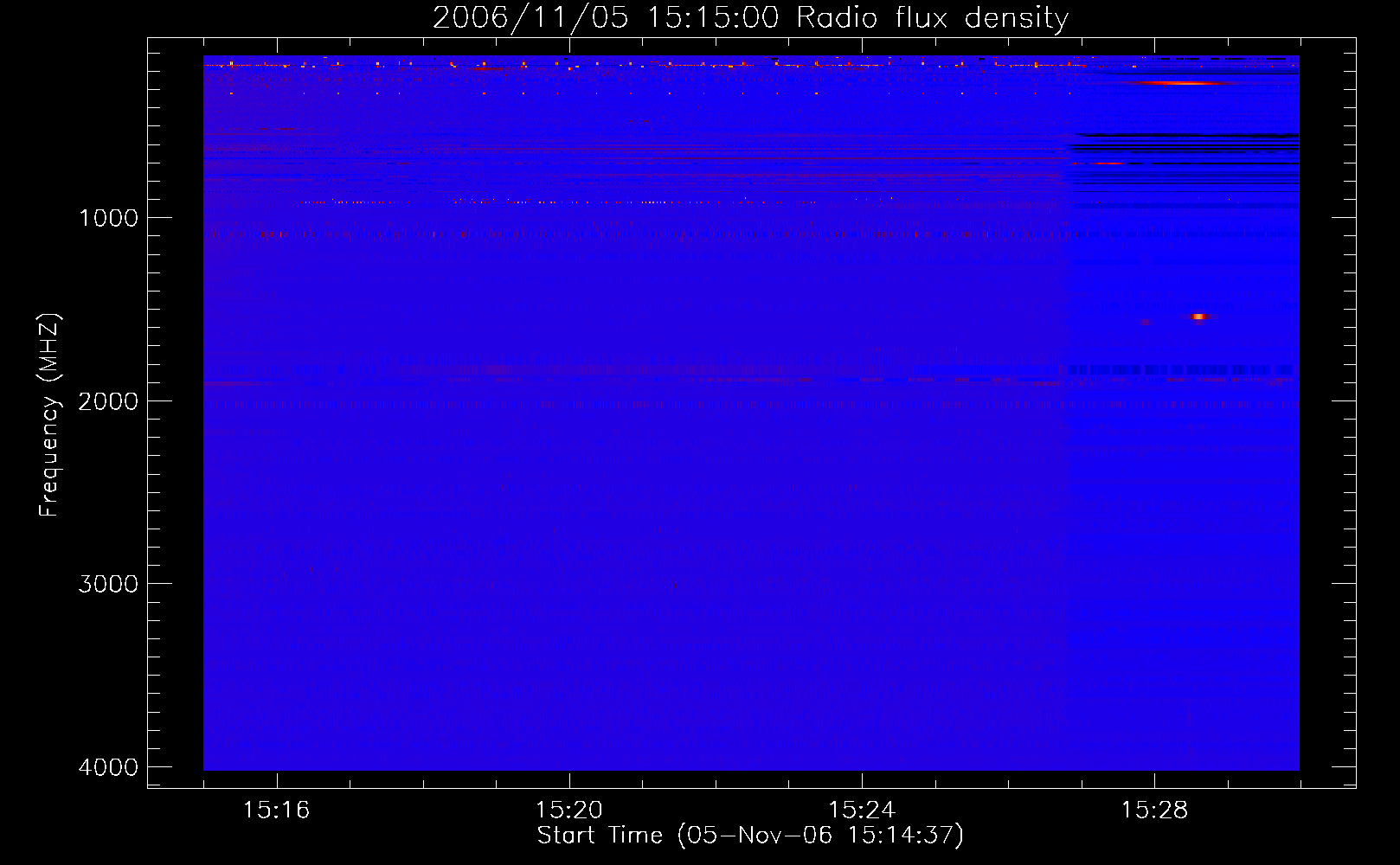The image size is (1400, 865).
Task: Click the 2000 frequency tick label
Action: [108, 401]
